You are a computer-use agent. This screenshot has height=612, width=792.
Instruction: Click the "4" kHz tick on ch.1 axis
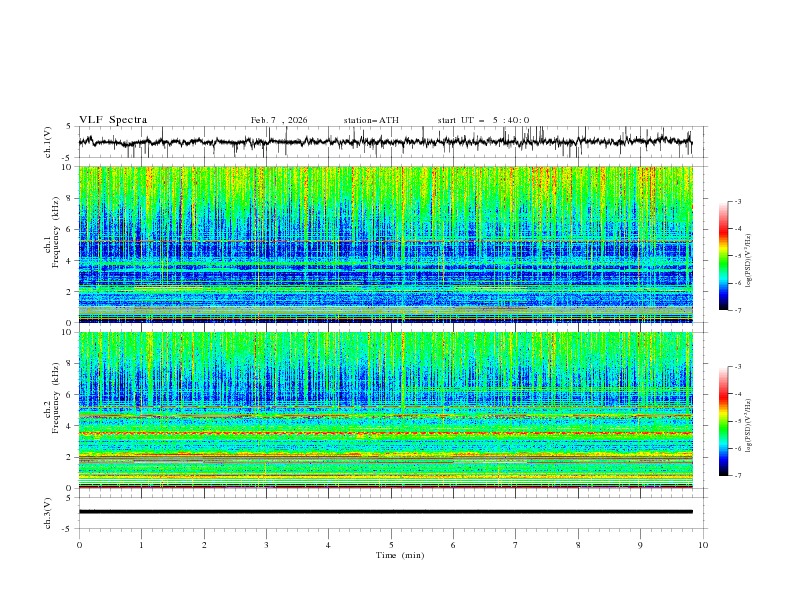(70, 261)
